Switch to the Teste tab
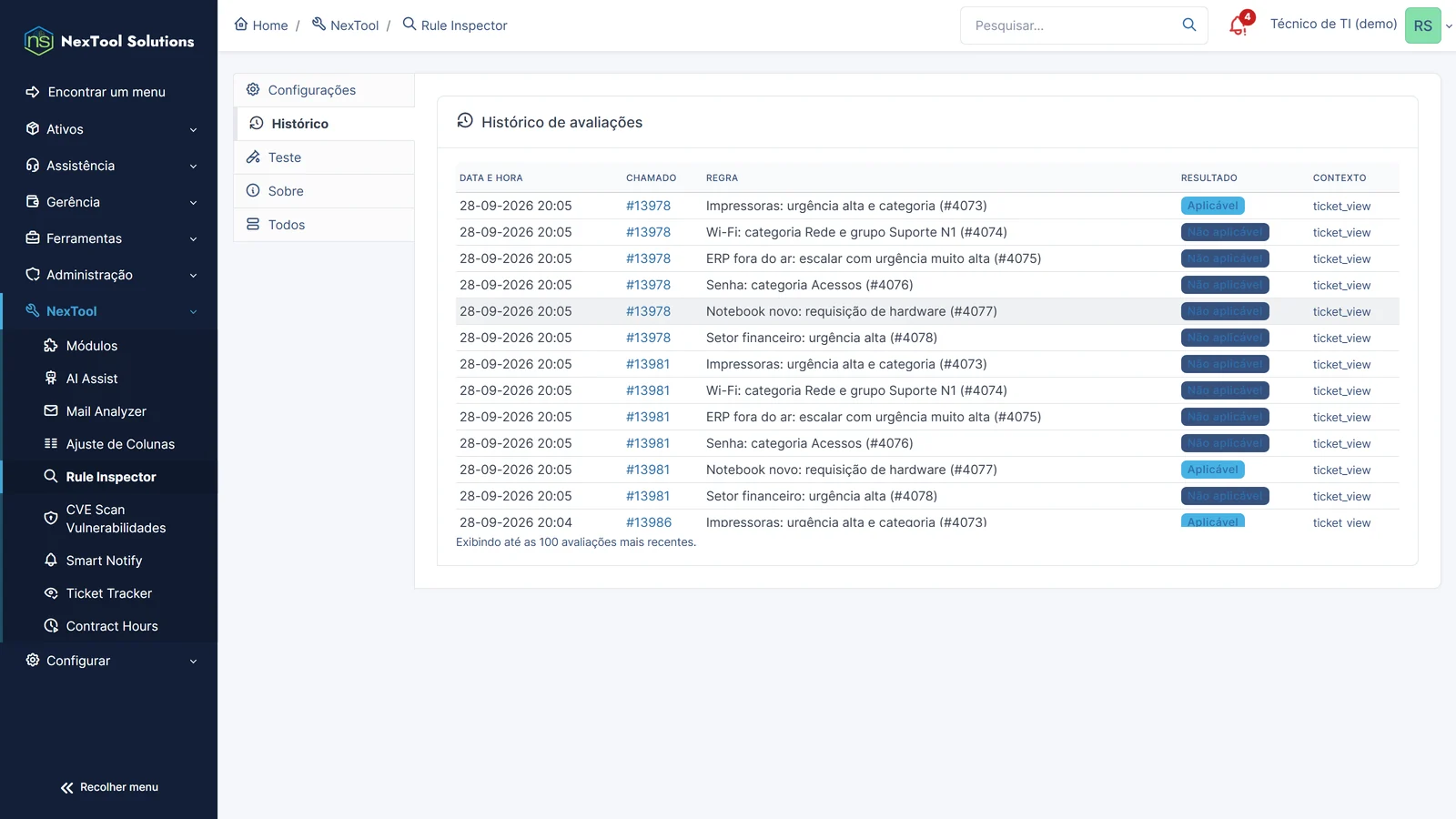This screenshot has width=1456, height=819. click(324, 157)
